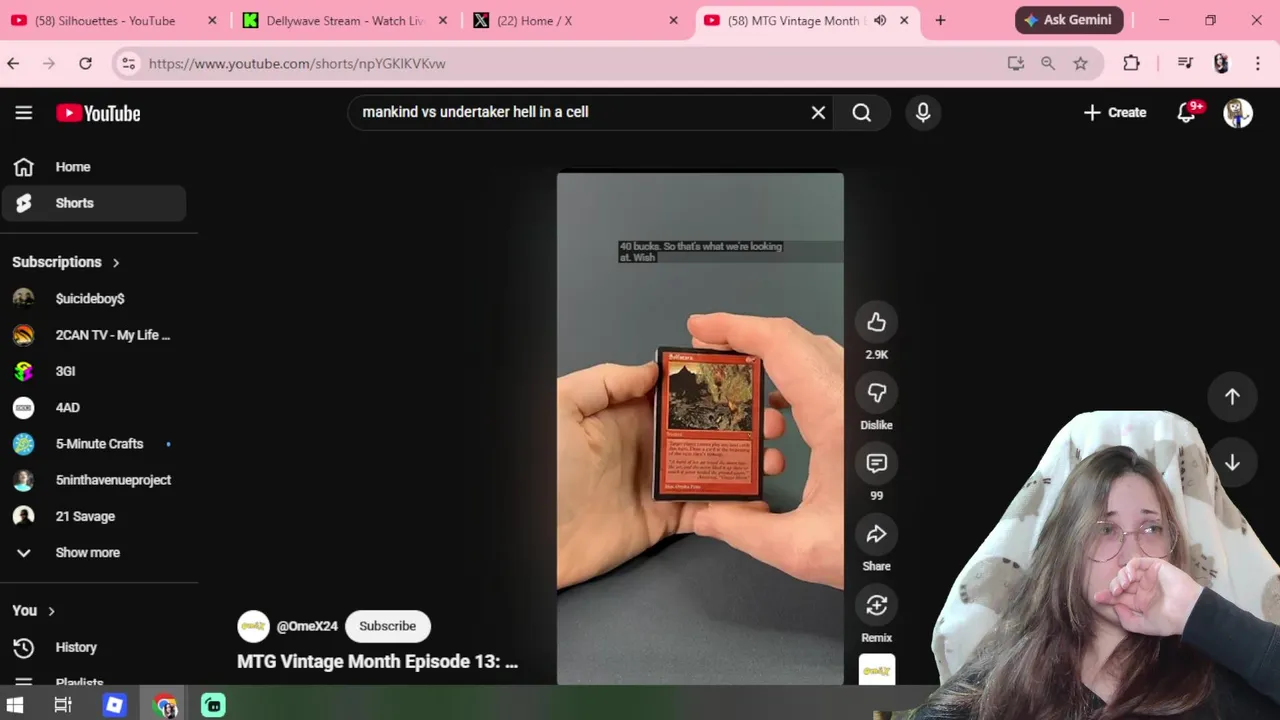This screenshot has height=720, width=1280.
Task: Open the 2CAN TV - My Life subscription
Action: [93, 335]
